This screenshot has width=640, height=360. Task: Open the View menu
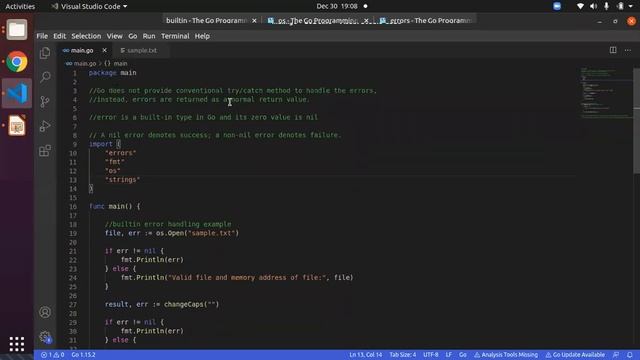[x=115, y=36]
